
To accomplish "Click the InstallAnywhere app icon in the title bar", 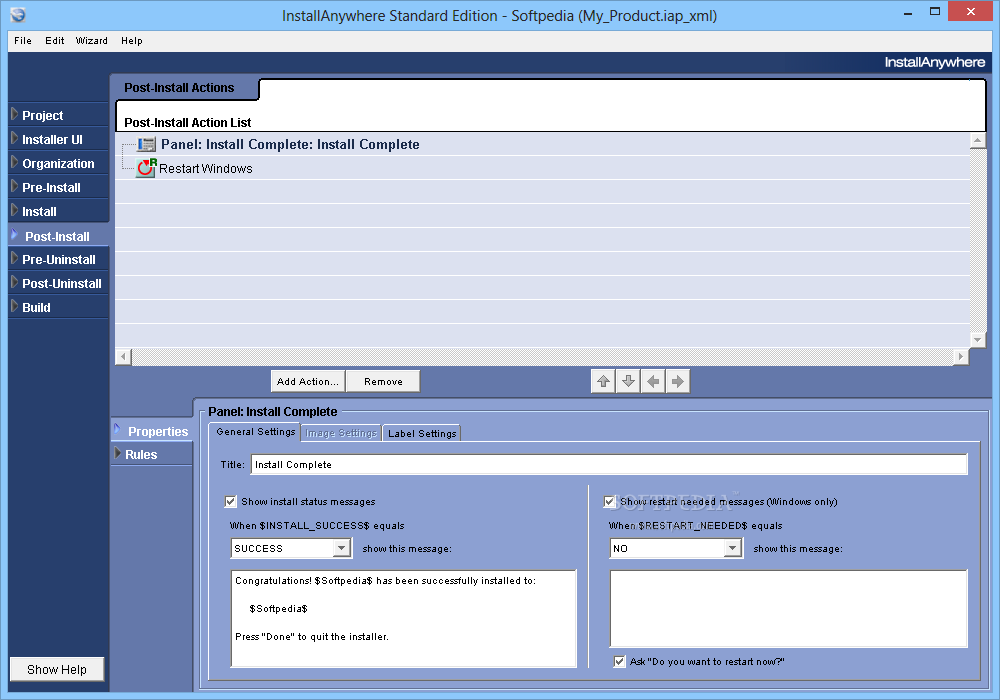I will 18,15.
